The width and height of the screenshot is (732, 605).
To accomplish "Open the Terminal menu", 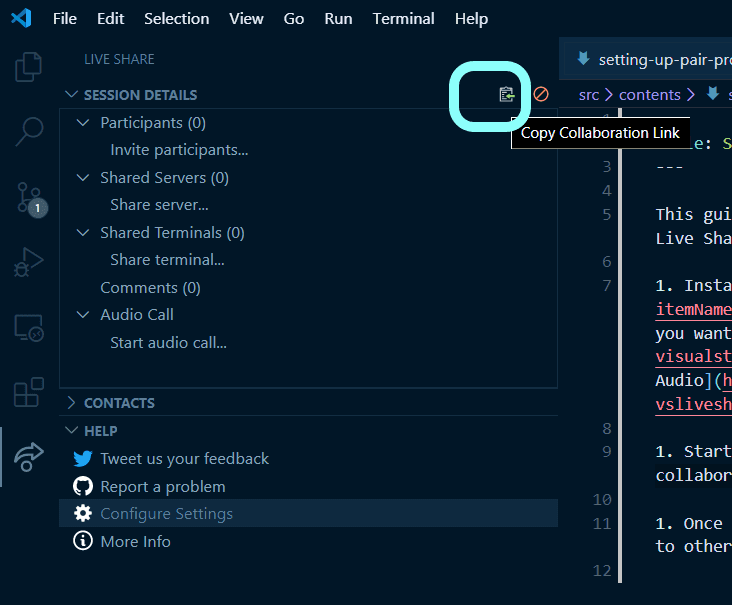I will [x=403, y=19].
